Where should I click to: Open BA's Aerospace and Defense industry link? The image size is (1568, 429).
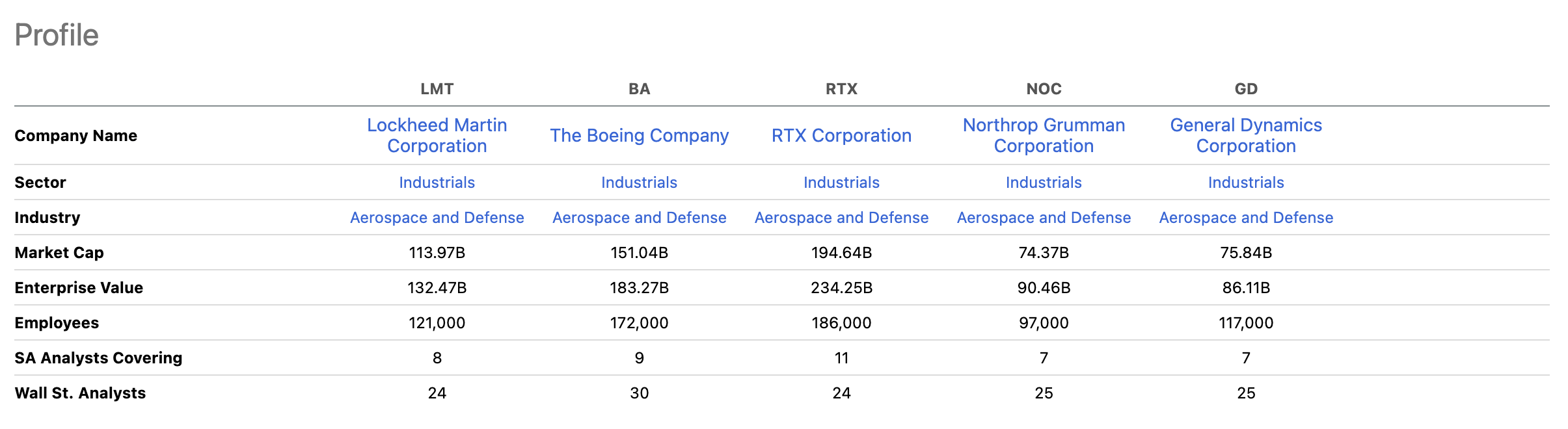coord(640,218)
